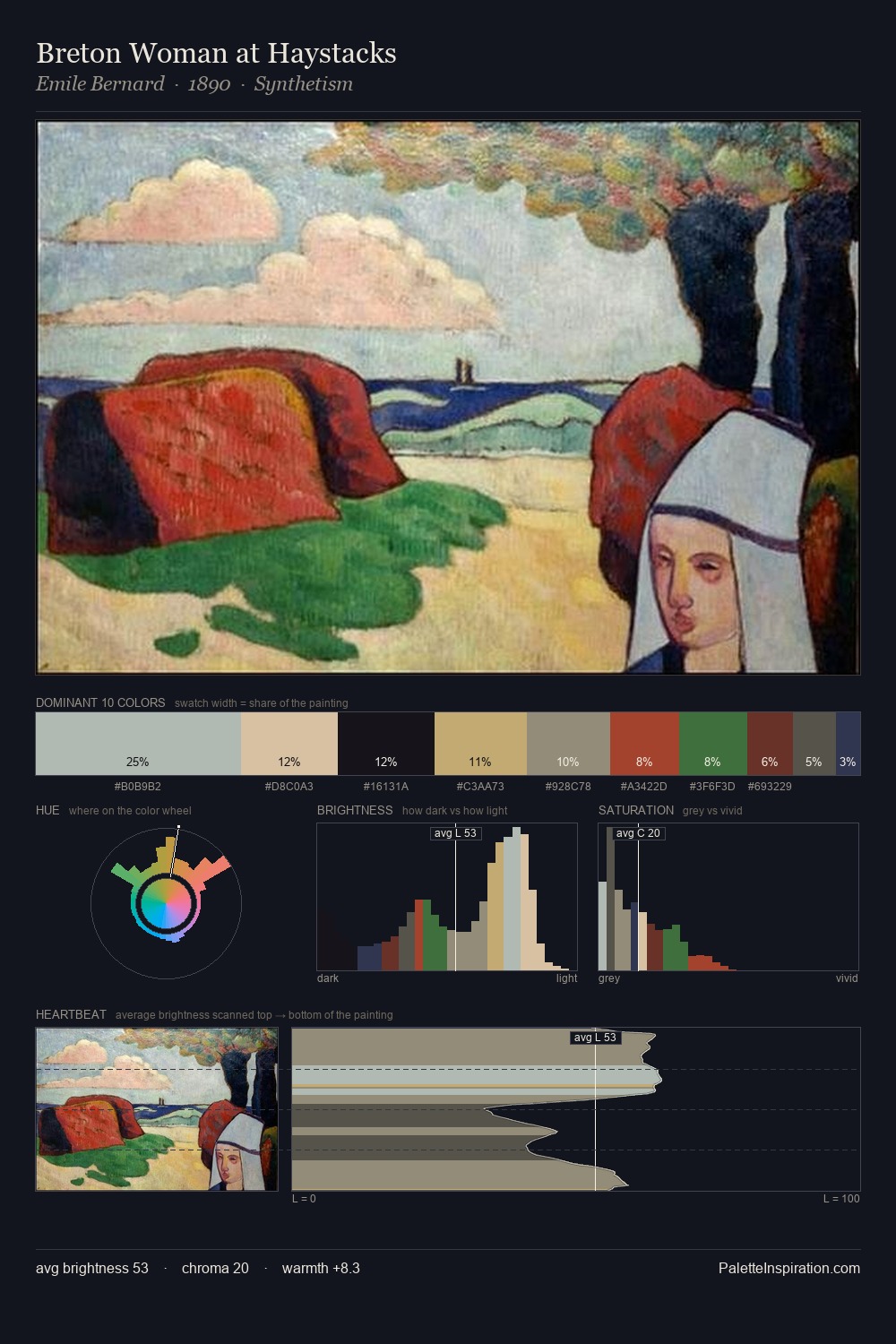
Task: Click the hex code '#693229'
Action: (770, 787)
